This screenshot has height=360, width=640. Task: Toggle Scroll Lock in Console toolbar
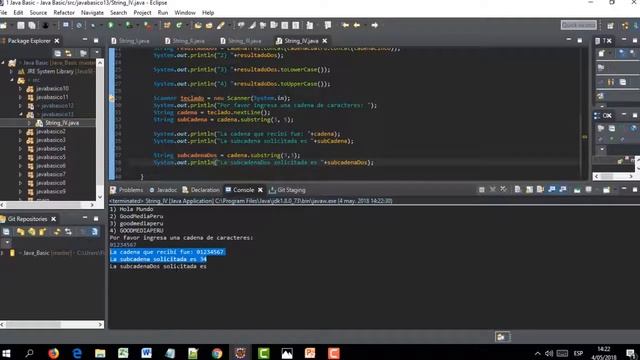click(529, 190)
